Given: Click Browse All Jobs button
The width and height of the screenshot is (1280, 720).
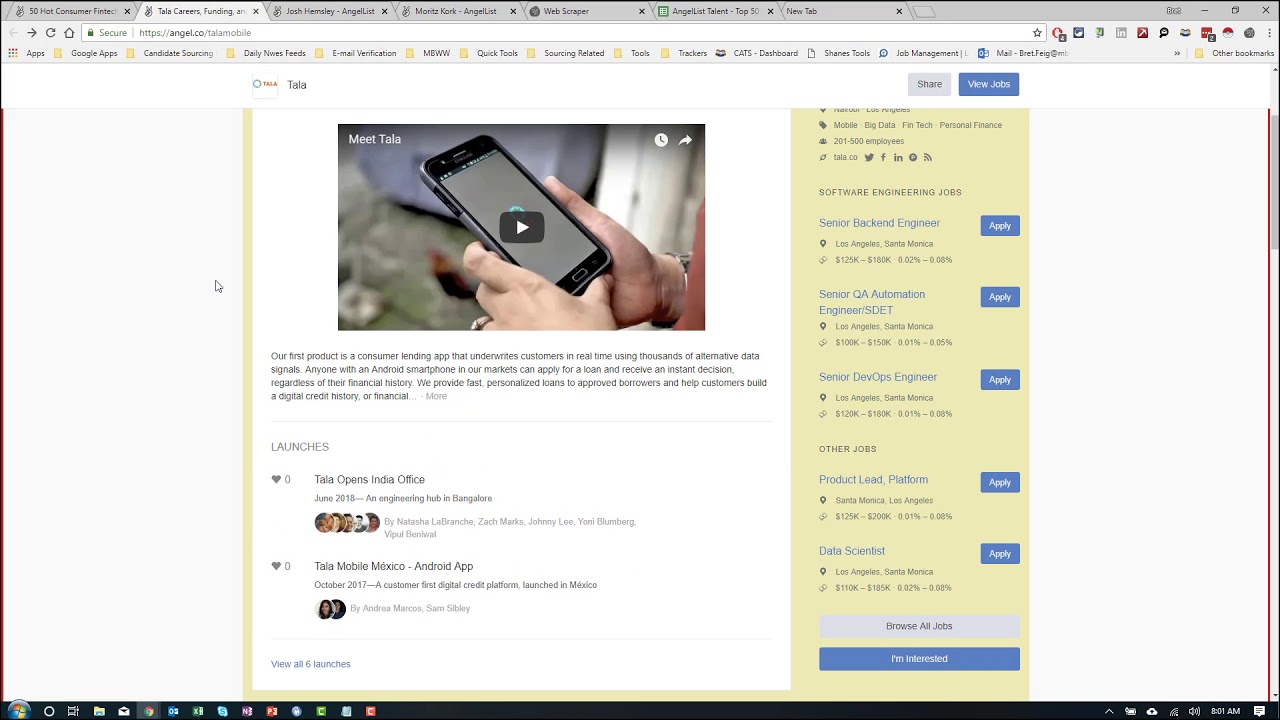Looking at the screenshot, I should tap(919, 626).
